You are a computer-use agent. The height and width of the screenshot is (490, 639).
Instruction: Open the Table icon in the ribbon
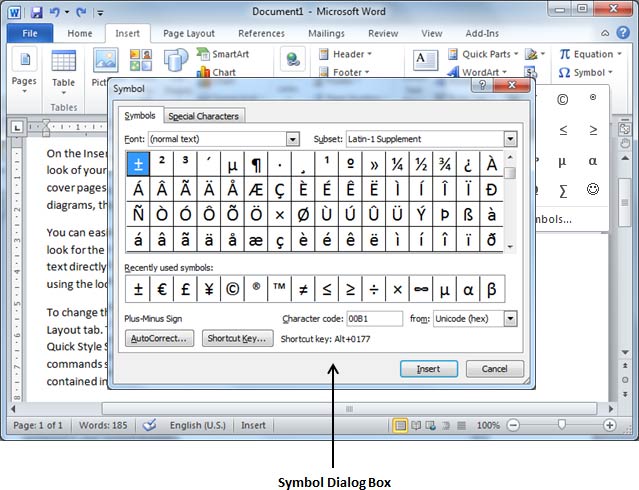coord(64,72)
